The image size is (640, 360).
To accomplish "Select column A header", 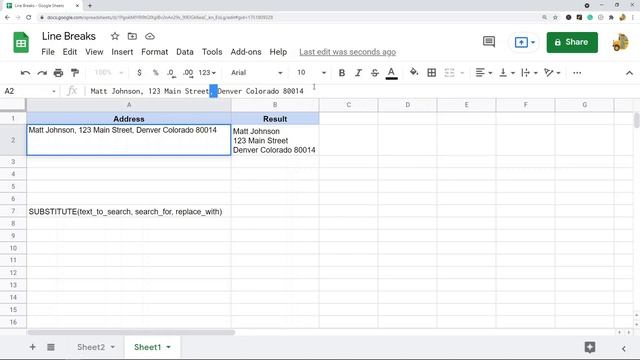I will click(x=129, y=105).
